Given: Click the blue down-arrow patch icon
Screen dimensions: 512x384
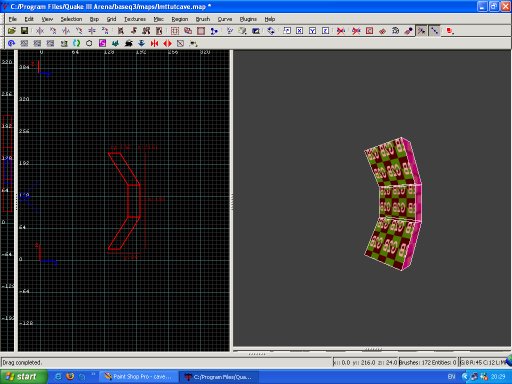Looking at the screenshot, I should click(141, 43).
